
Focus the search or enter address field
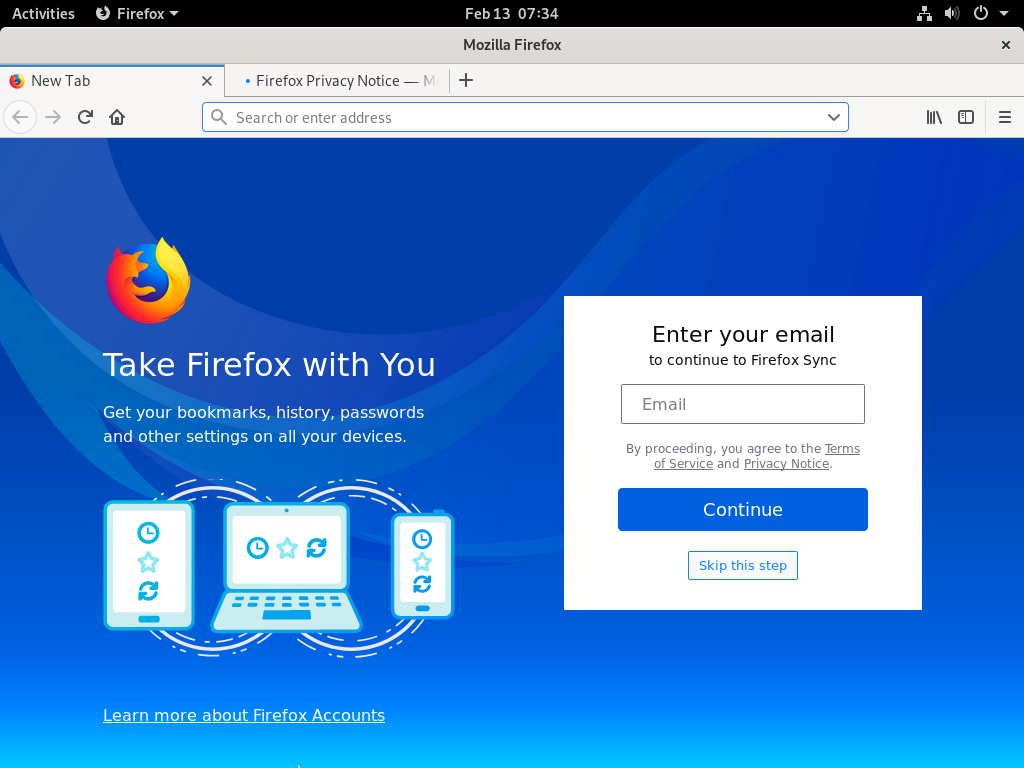525,118
